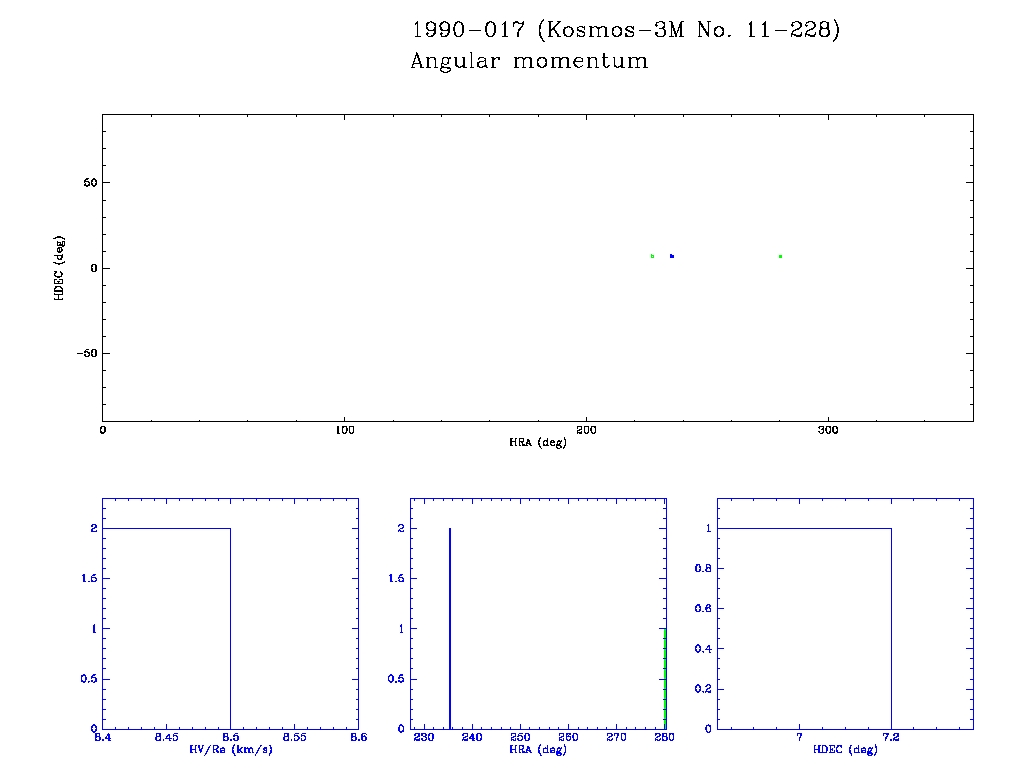The width and height of the screenshot is (1024, 768).
Task: Click inside the HV/Re histogram bar
Action: [167, 628]
